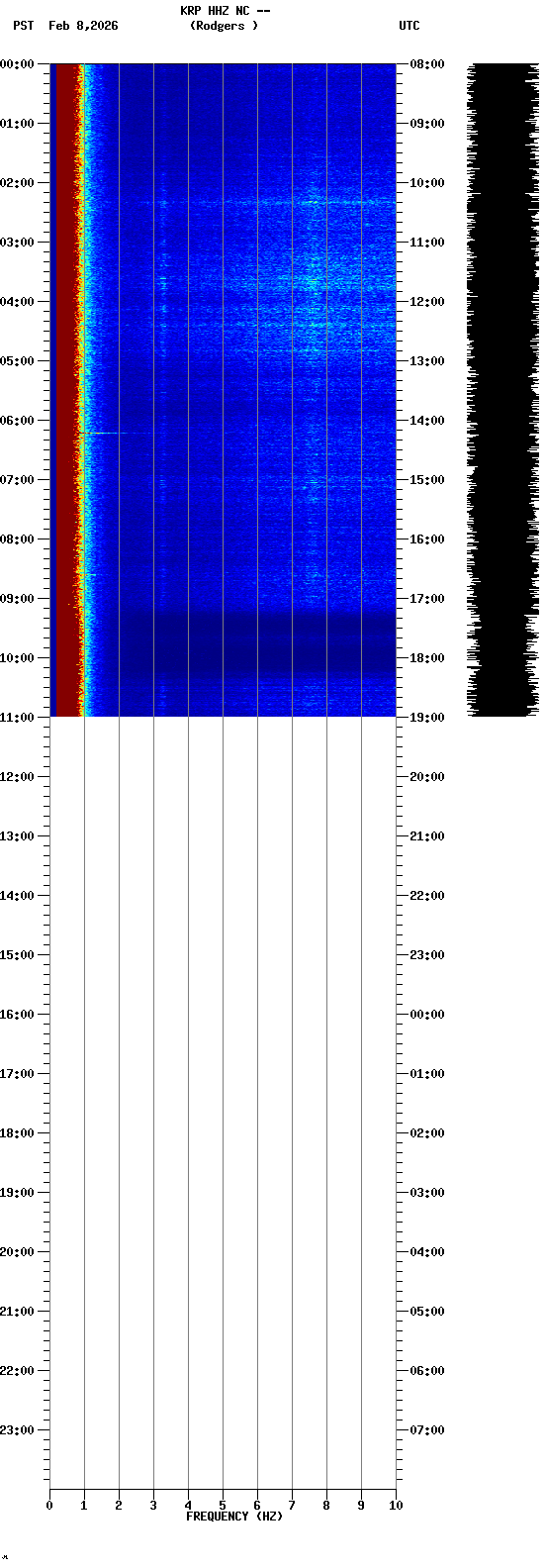
Task: Click the '07:00' UTC axis label
Action: pos(427,1430)
